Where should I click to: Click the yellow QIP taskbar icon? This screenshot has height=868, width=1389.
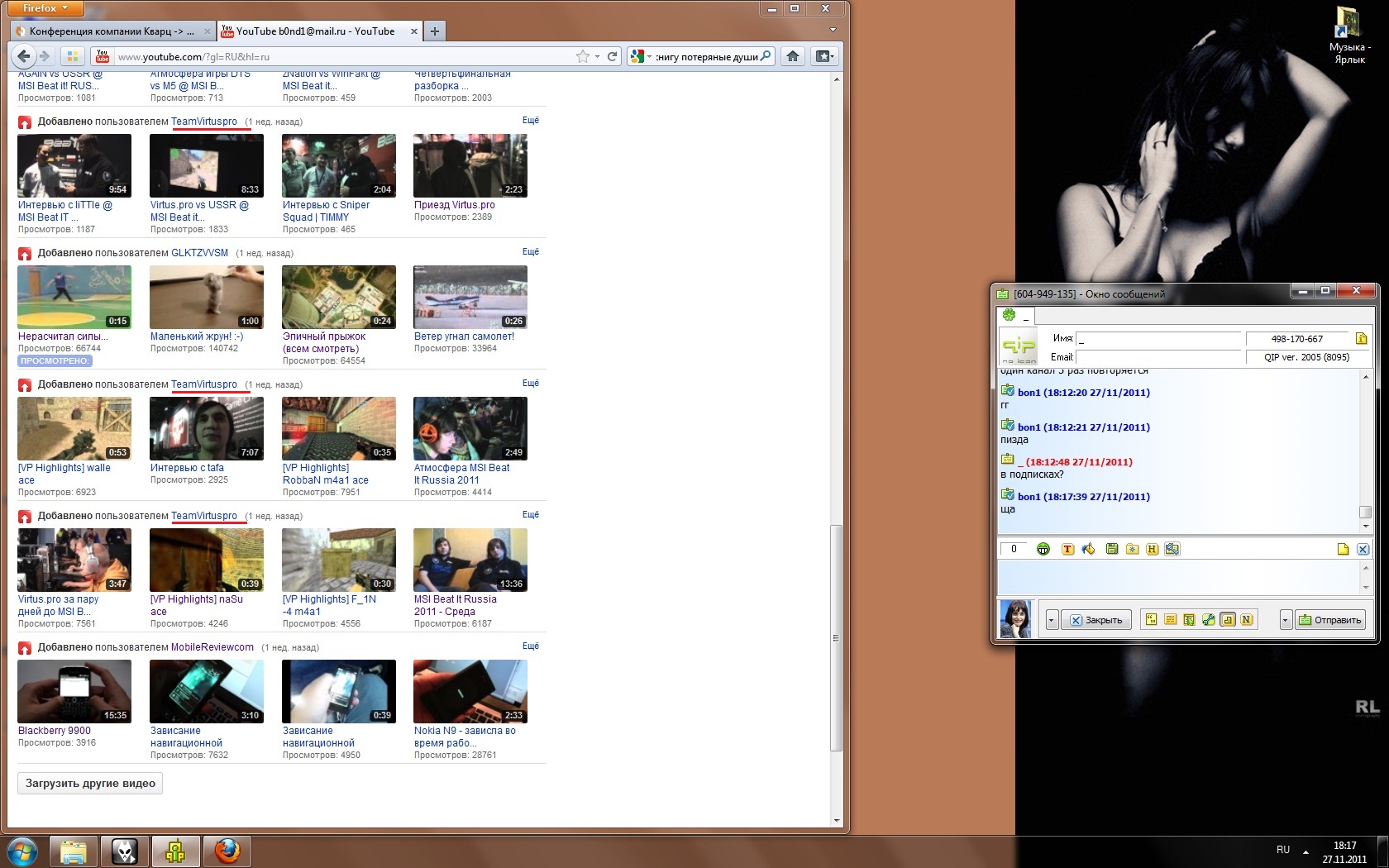(176, 851)
